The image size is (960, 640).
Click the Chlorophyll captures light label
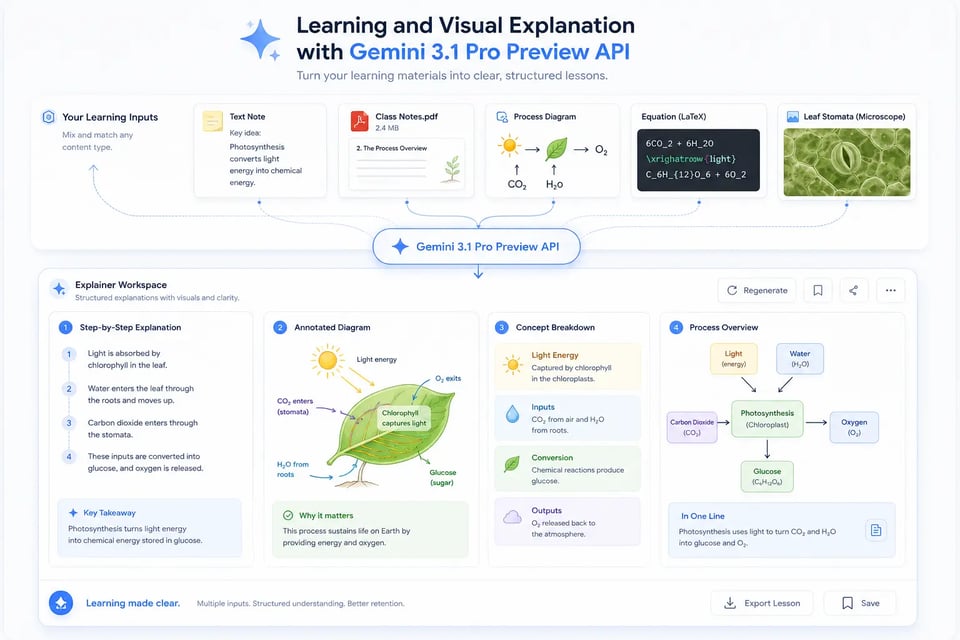coord(404,418)
